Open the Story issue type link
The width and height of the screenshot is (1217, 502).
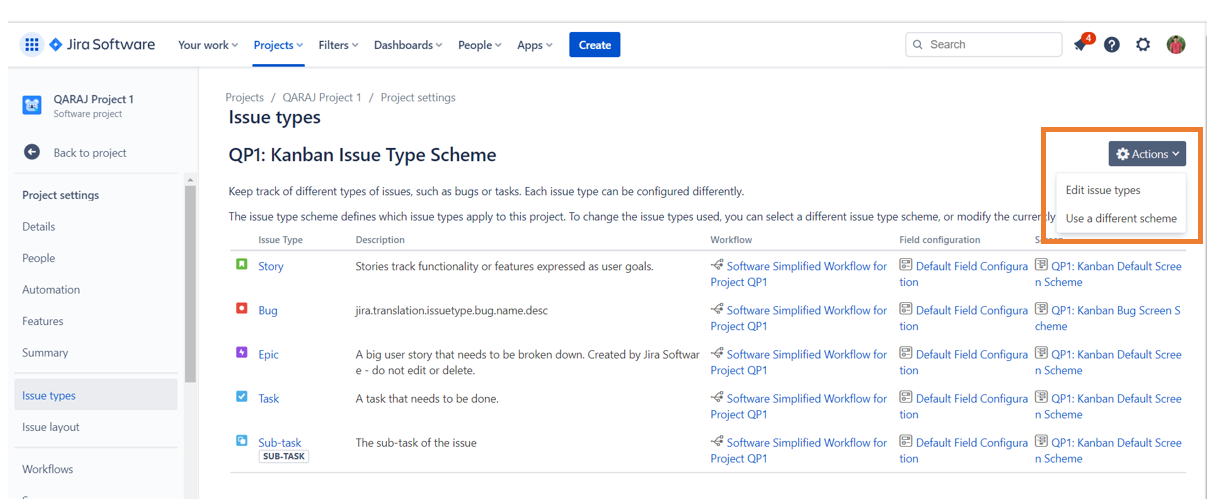271,267
